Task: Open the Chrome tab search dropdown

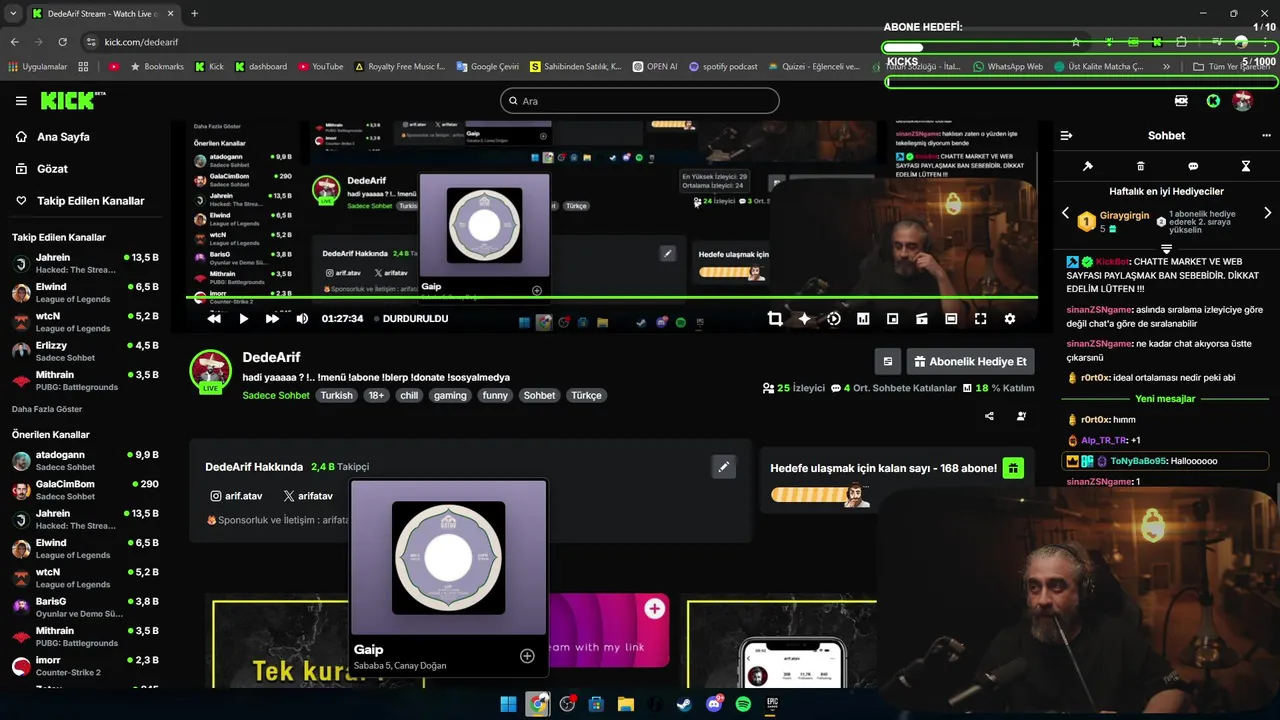Action: (14, 13)
